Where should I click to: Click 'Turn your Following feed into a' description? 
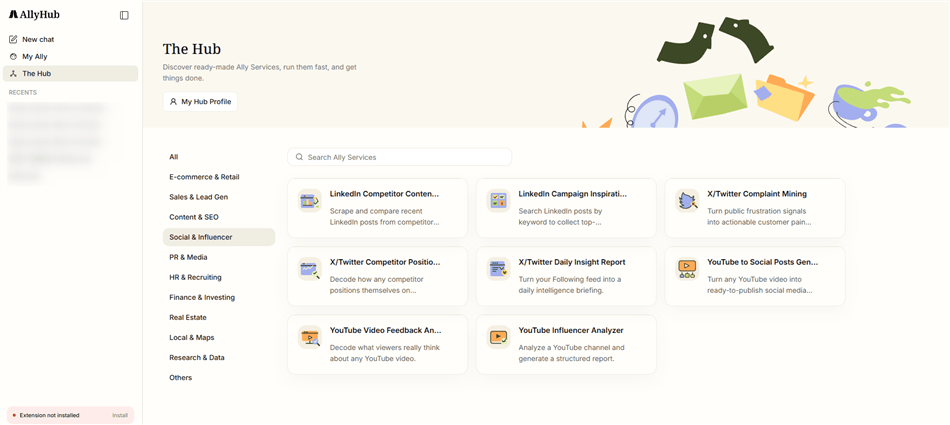point(570,279)
